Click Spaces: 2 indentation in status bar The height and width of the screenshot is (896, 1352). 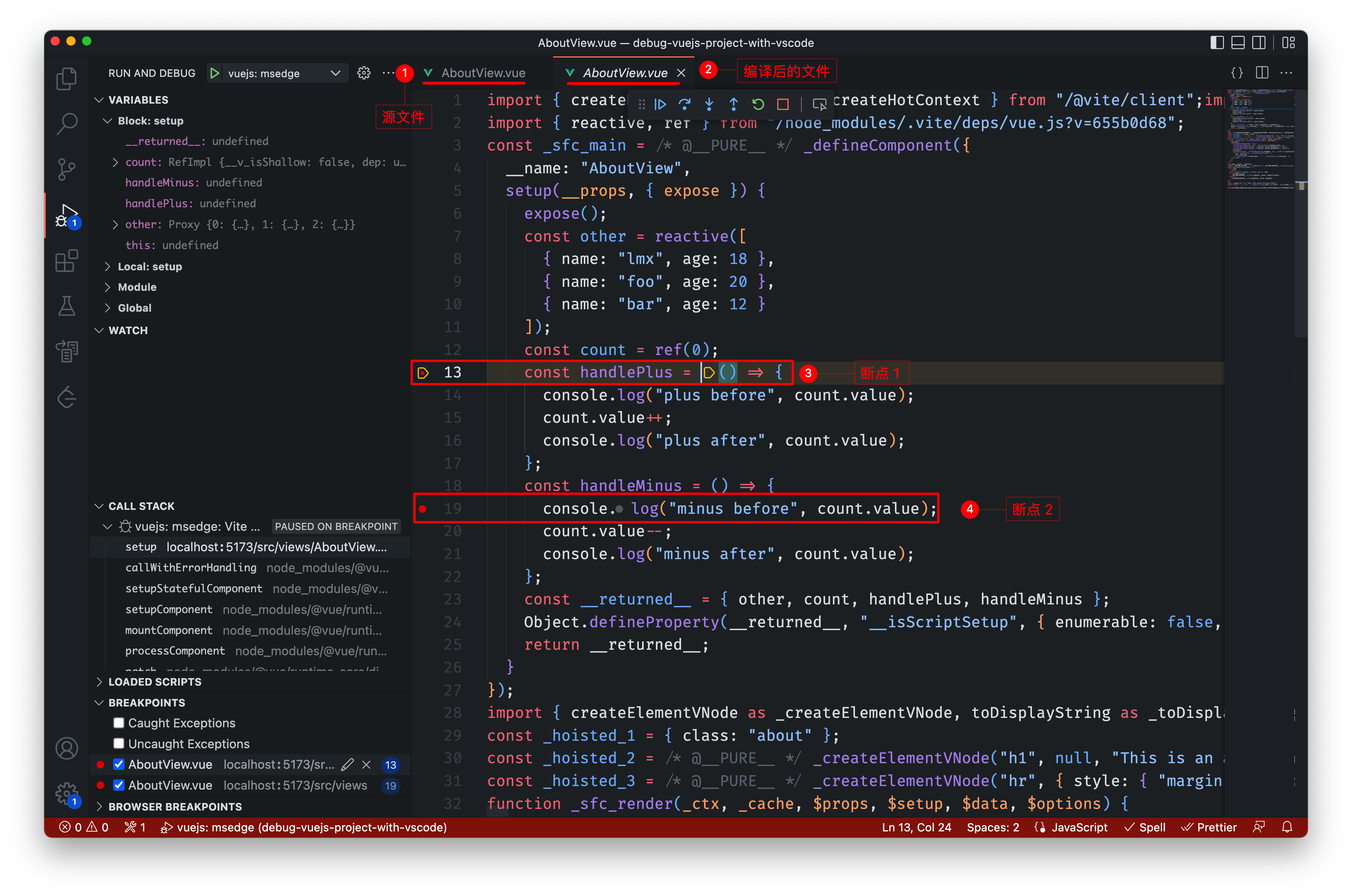point(993,827)
